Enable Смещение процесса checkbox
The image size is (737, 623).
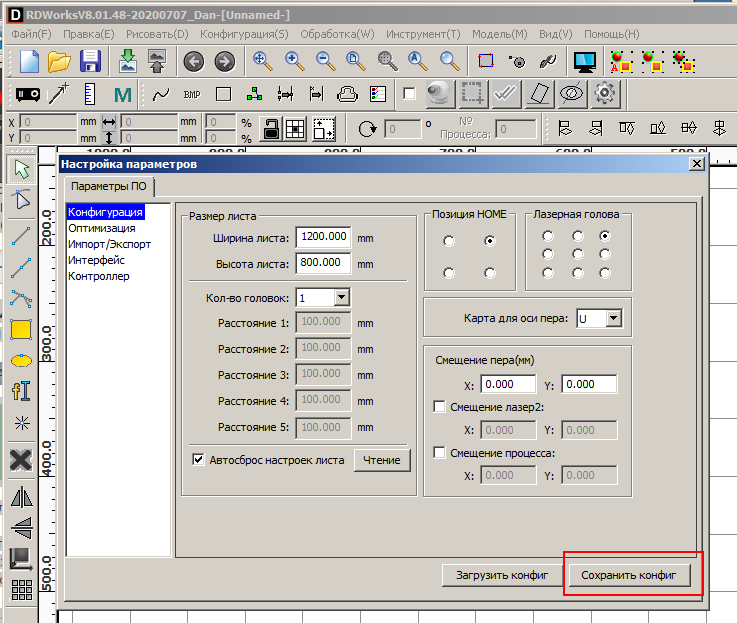439,453
